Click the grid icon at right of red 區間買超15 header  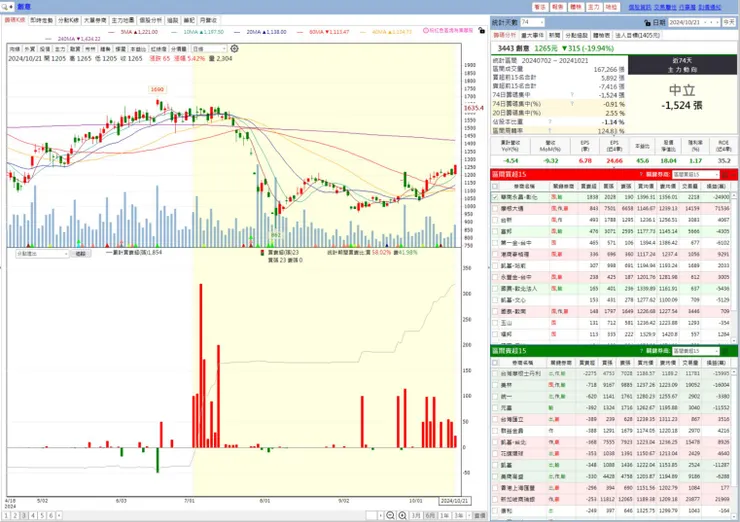pyautogui.click(x=725, y=175)
